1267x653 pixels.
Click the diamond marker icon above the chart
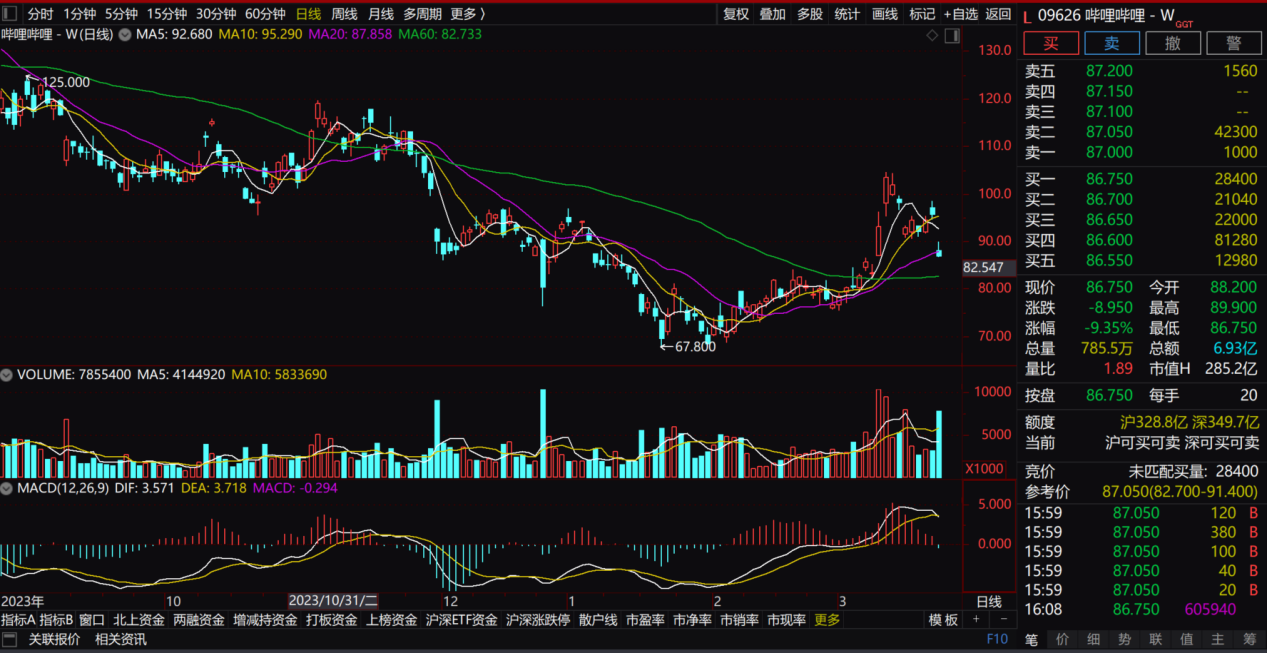(932, 35)
